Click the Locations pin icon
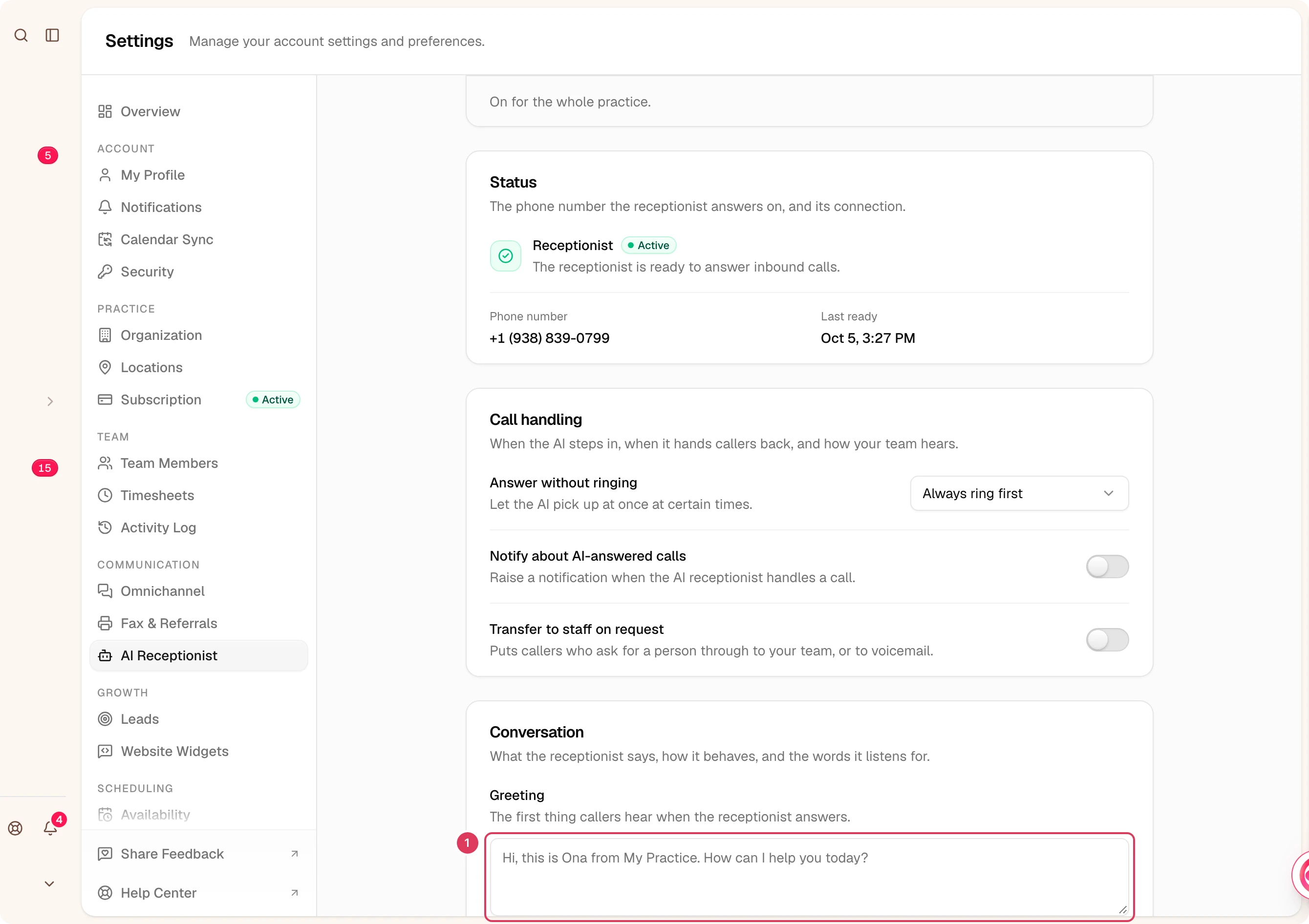 point(105,367)
